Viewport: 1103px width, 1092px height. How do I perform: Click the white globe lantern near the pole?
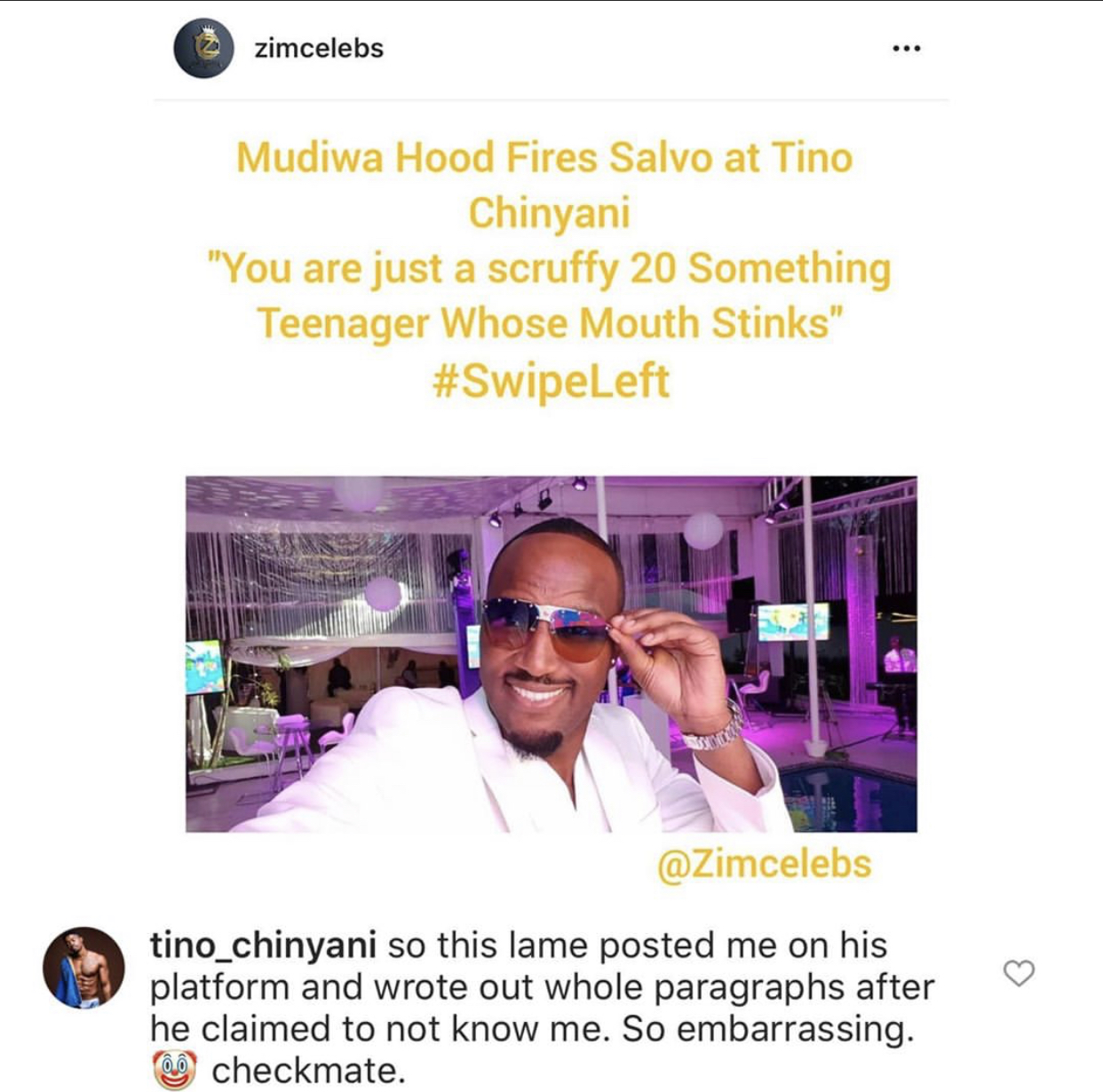(x=702, y=531)
